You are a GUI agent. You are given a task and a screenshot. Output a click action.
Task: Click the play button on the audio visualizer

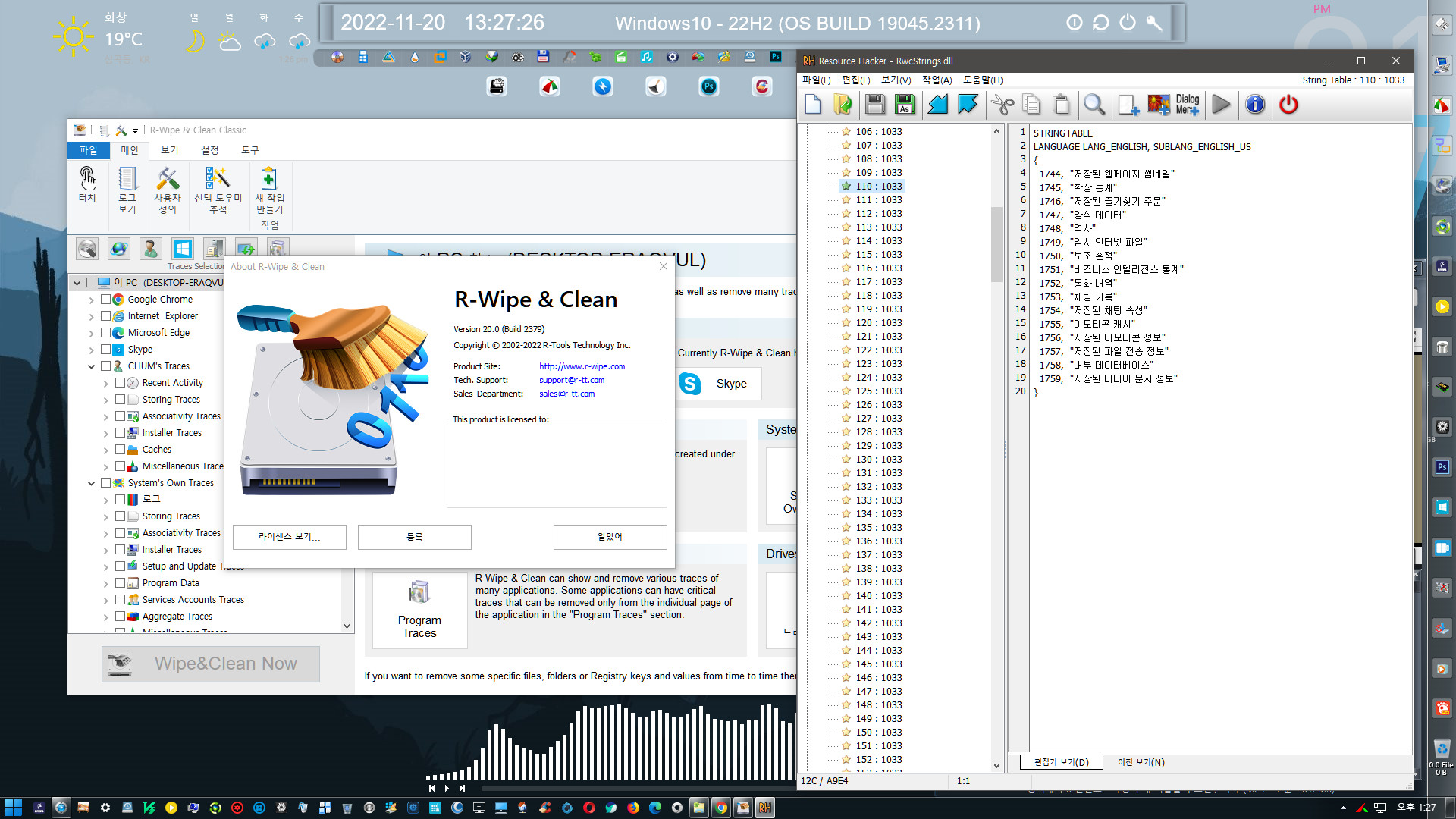pyautogui.click(x=447, y=788)
